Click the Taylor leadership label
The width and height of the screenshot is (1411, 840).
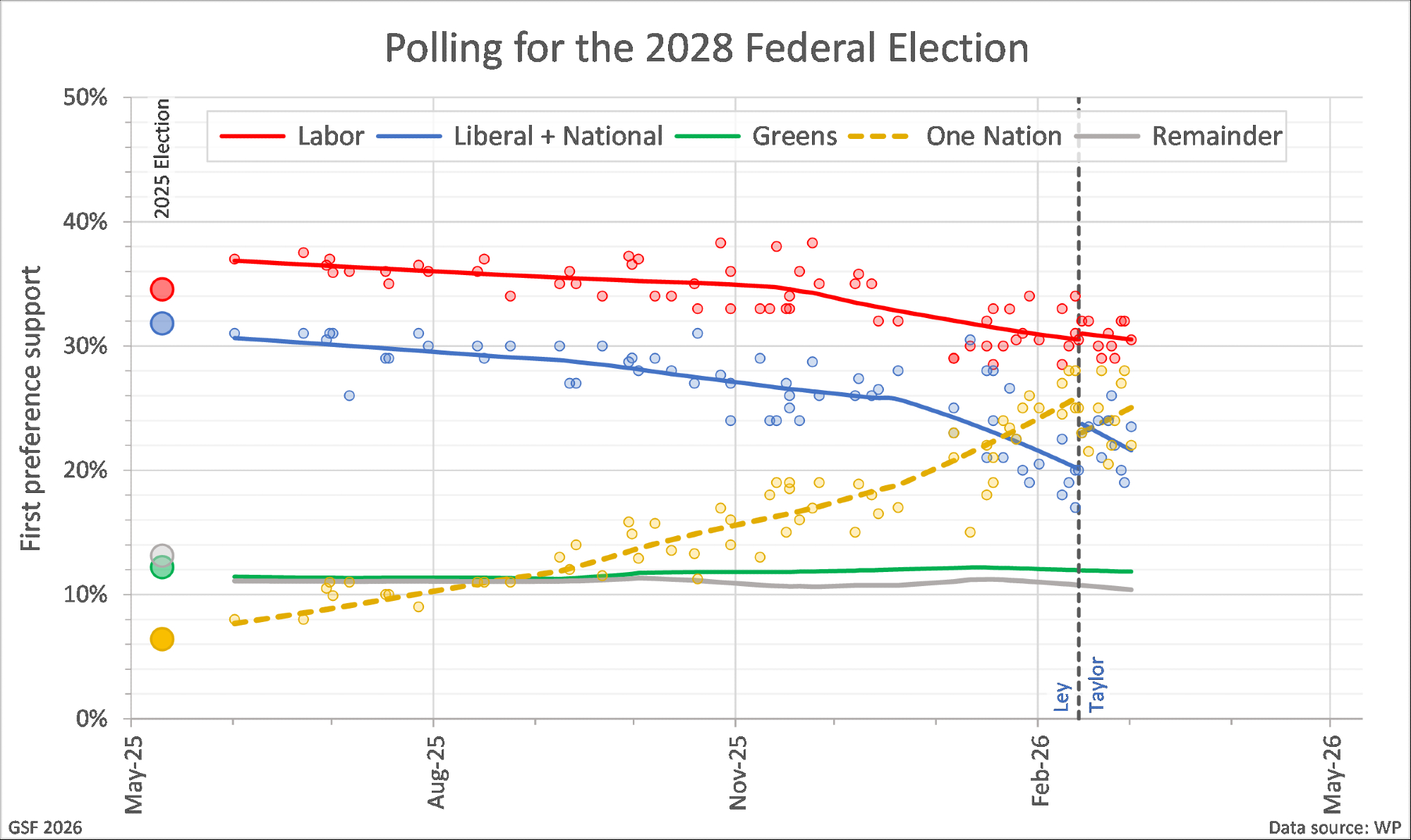coord(1096,684)
